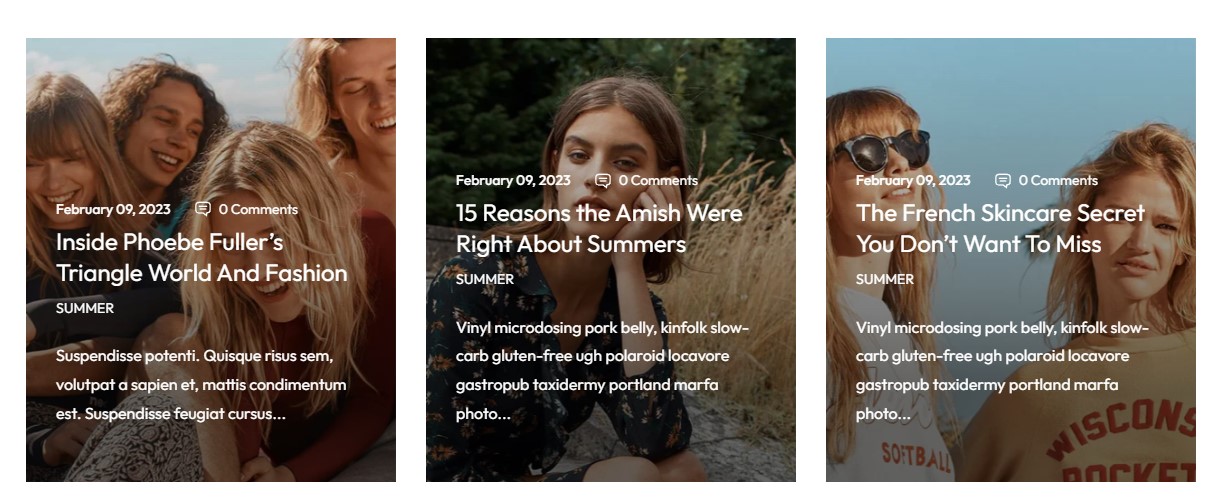Click the Vinyl microdosing excerpt on Amish post
This screenshot has width=1216, height=498.
coord(602,370)
